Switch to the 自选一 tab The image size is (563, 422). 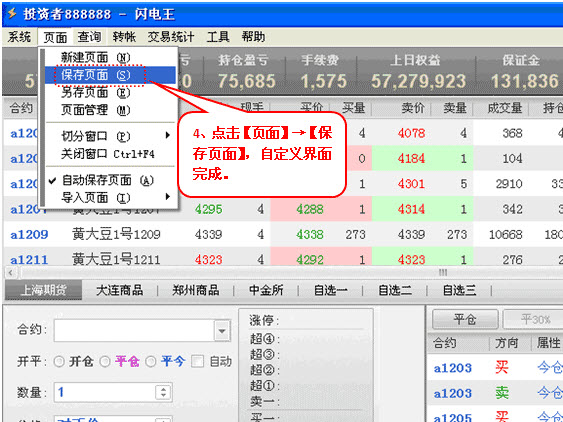click(x=330, y=290)
